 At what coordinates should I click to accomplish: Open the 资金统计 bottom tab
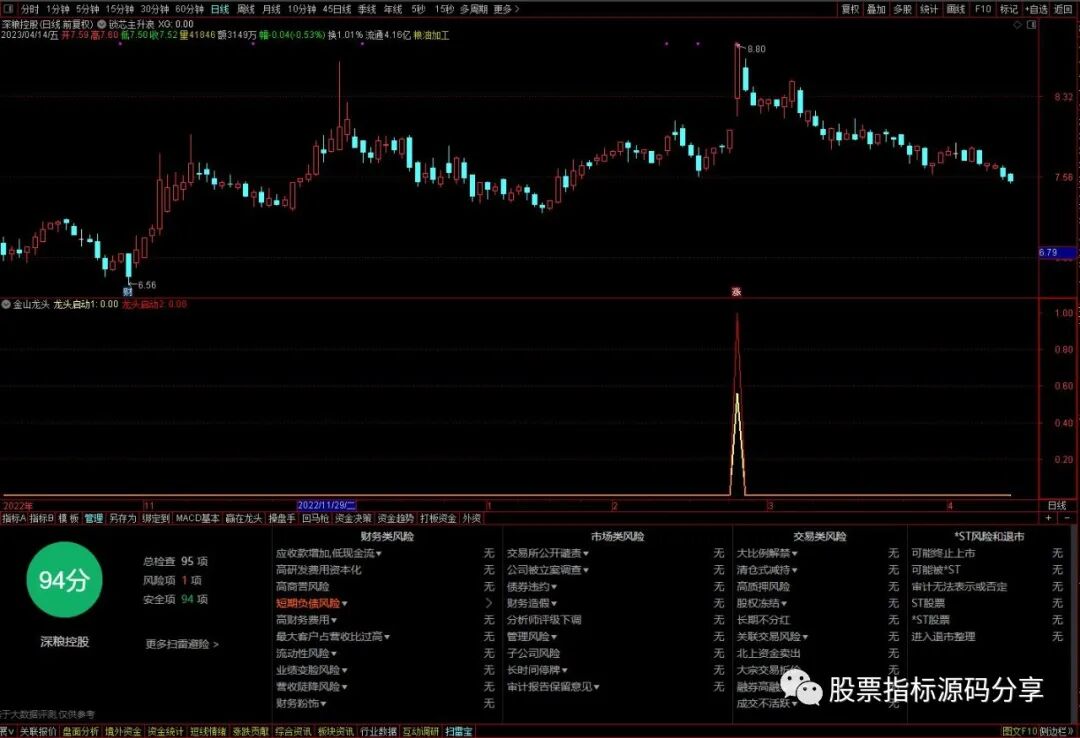click(165, 732)
